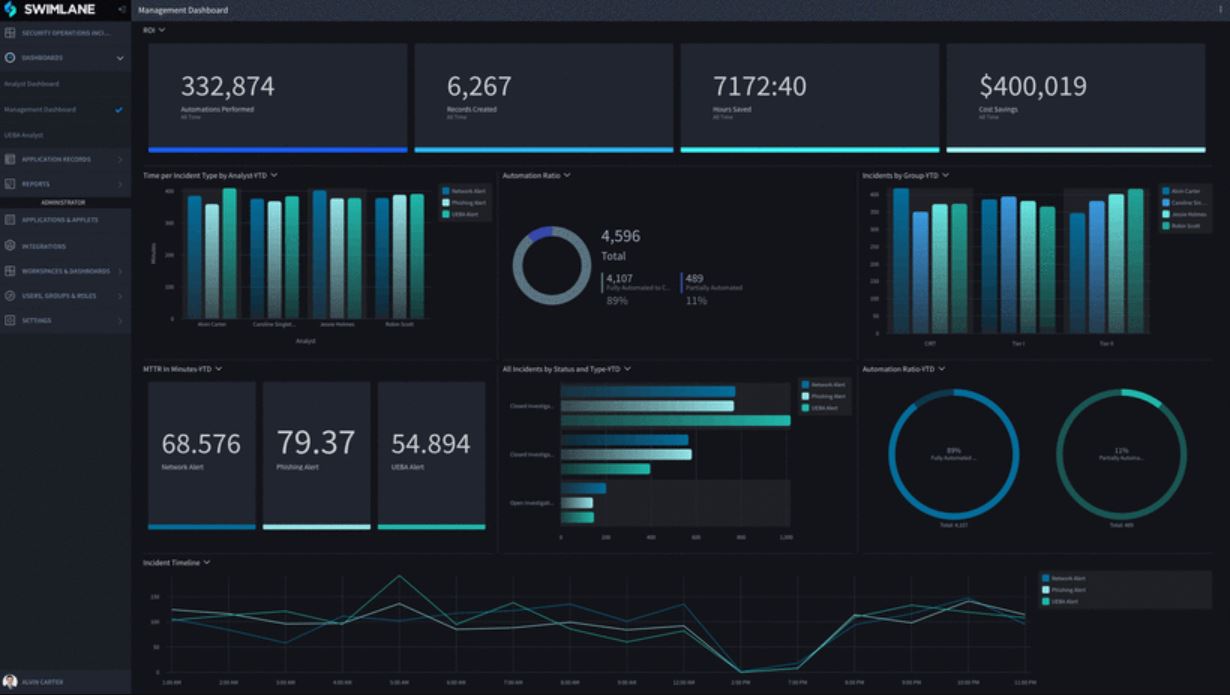Open Automation Ratio-YTD dropdown
Screen dimensions: 1230x695
(x=942, y=369)
